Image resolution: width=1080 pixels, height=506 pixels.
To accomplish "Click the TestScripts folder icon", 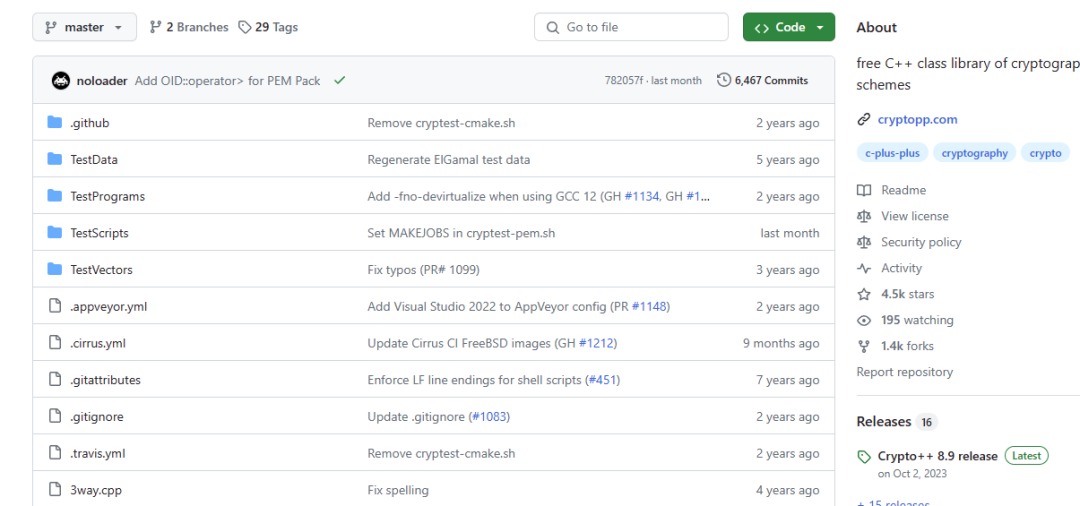I will coord(55,232).
